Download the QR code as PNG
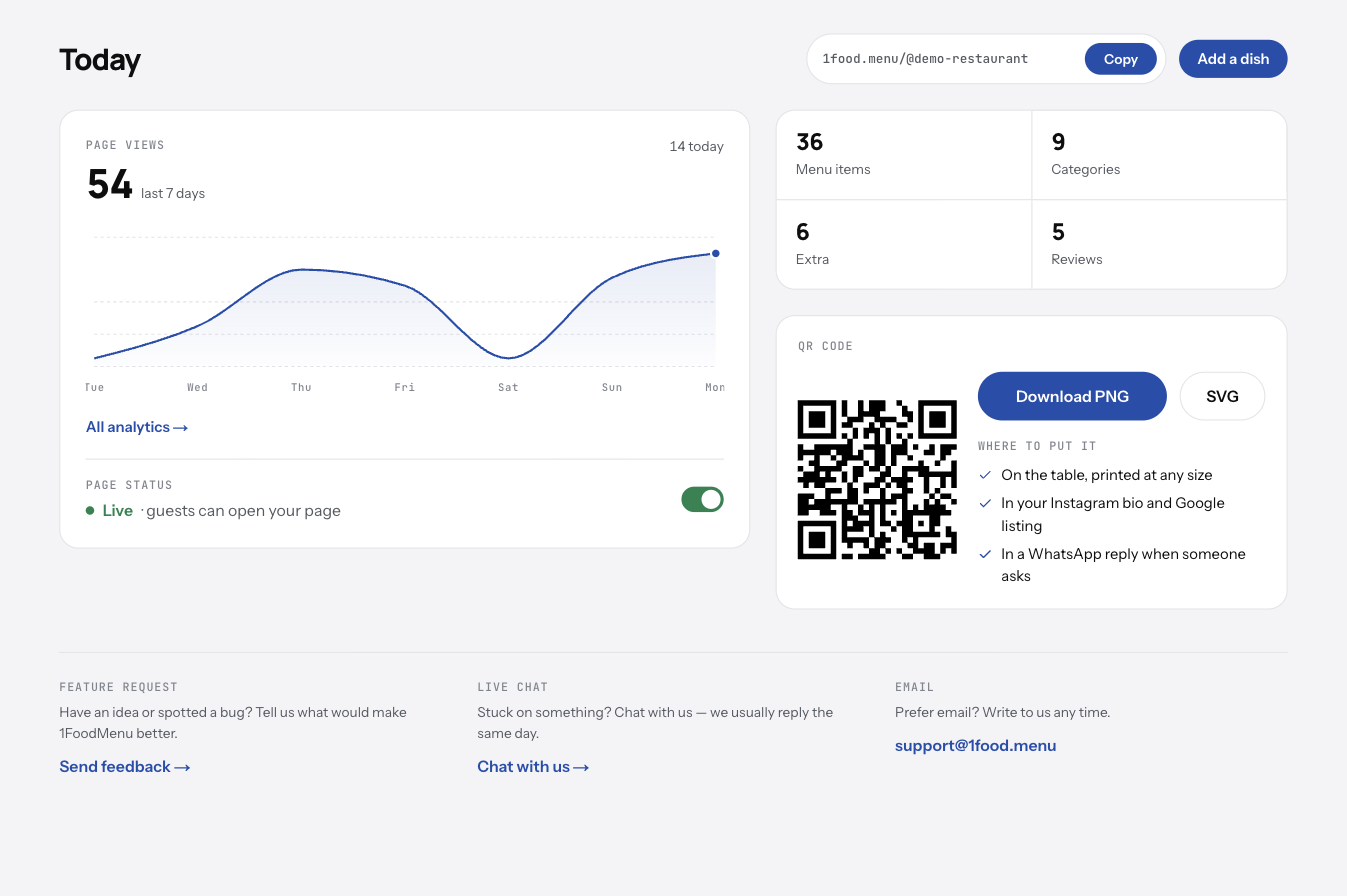Viewport: 1347px width, 896px height. (1072, 396)
